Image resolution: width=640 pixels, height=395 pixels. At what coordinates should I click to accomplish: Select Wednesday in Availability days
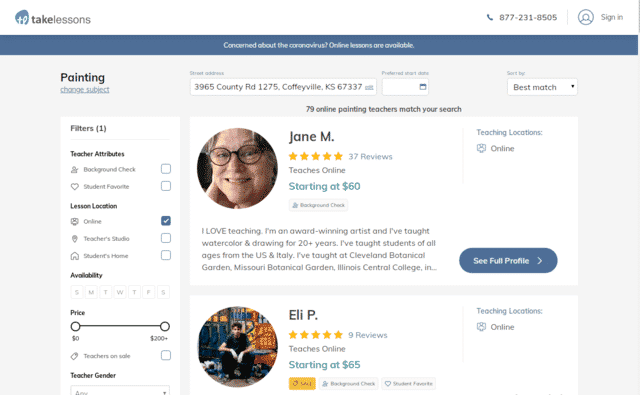tap(120, 292)
